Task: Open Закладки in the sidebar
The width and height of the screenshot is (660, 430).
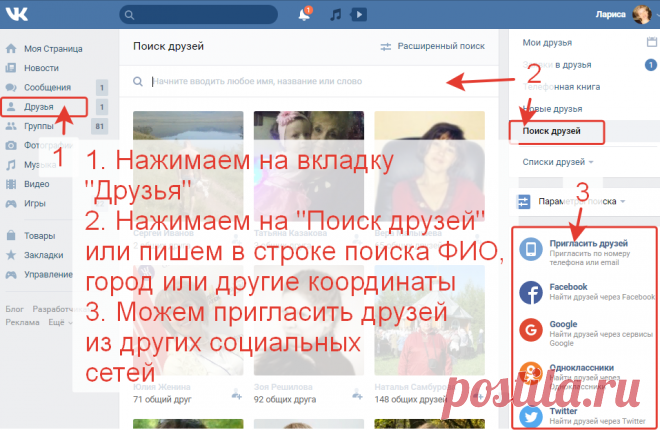Action: point(44,255)
